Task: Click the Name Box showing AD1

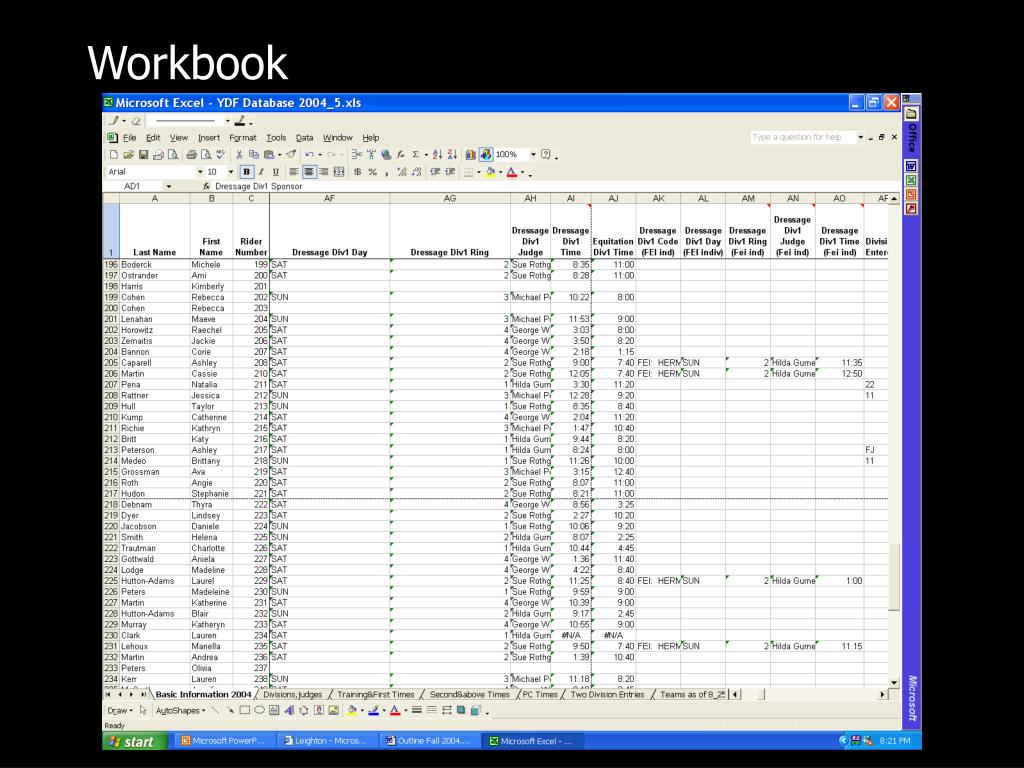Action: 136,187
